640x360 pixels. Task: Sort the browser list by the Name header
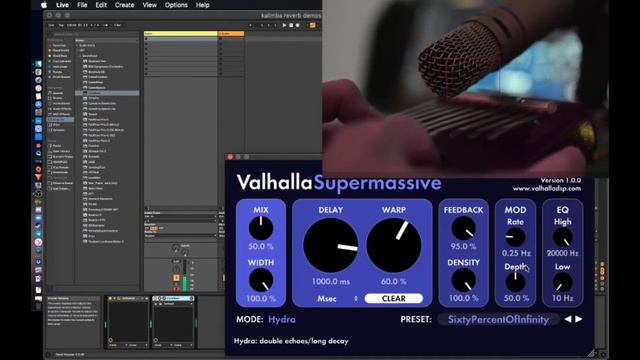(x=107, y=40)
